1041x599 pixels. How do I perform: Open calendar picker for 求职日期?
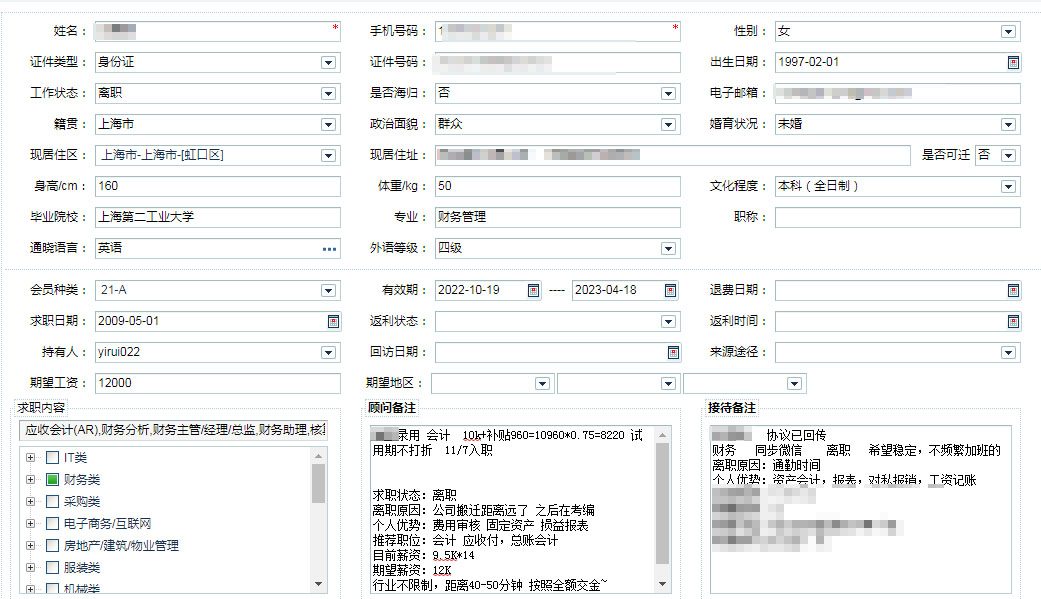333,321
